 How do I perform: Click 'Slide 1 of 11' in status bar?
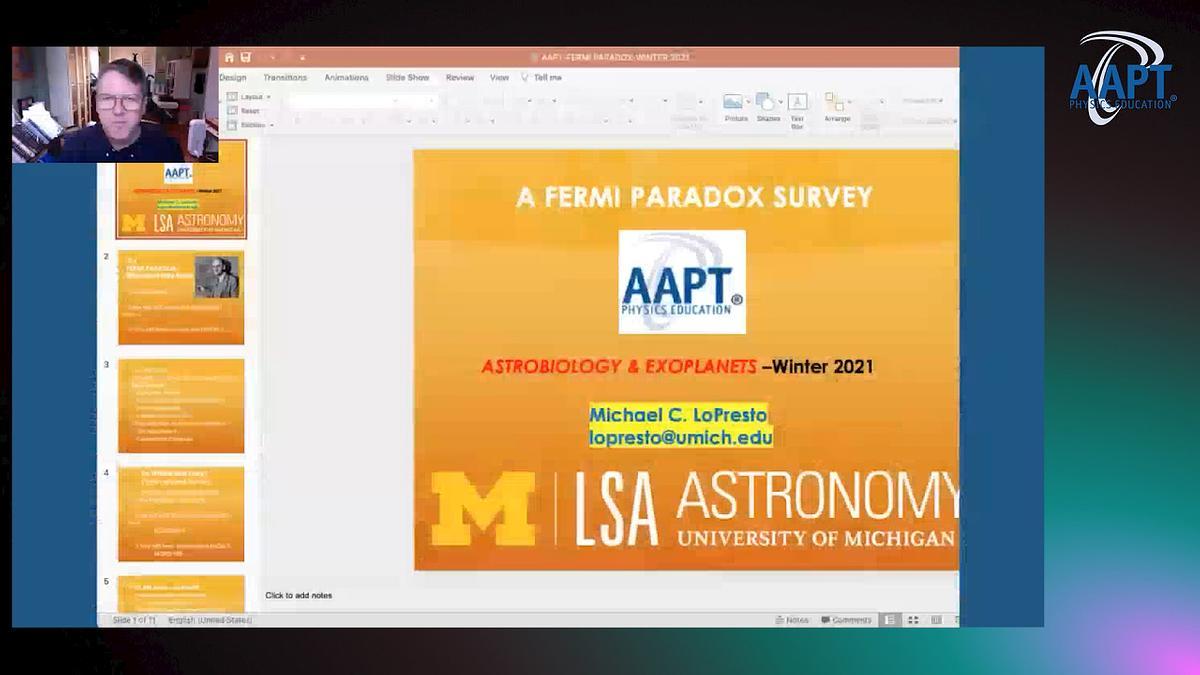[x=133, y=620]
